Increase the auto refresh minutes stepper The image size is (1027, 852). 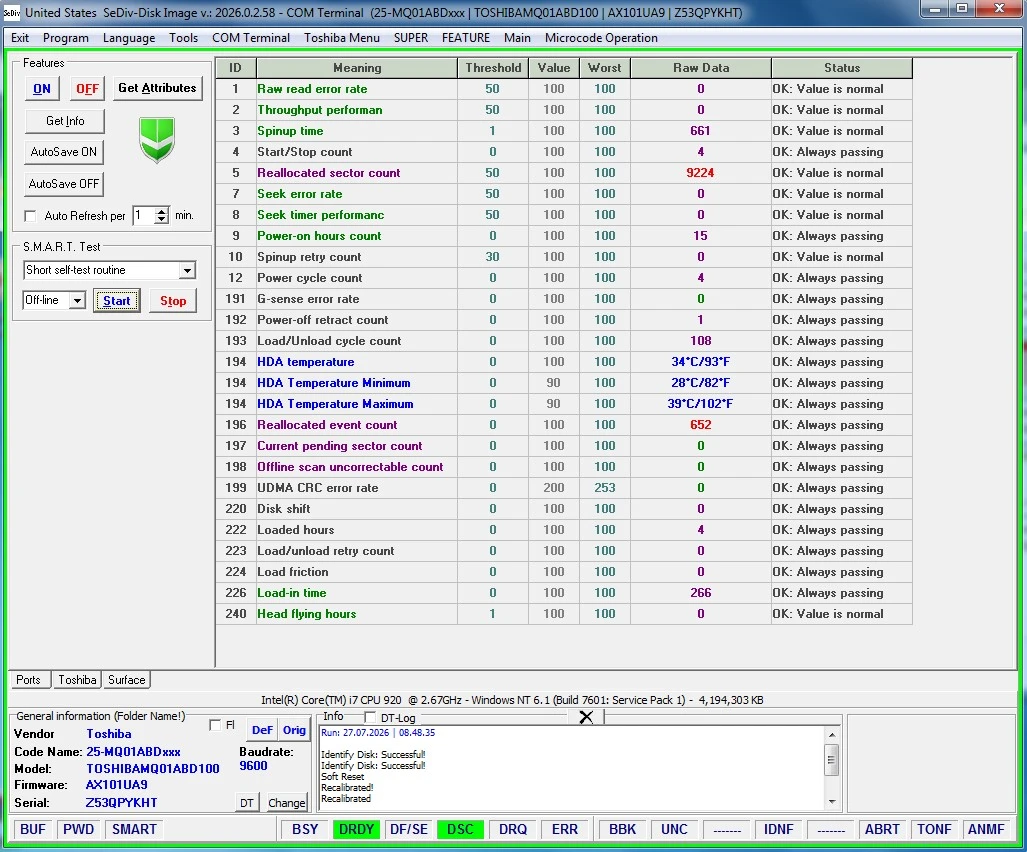click(161, 211)
